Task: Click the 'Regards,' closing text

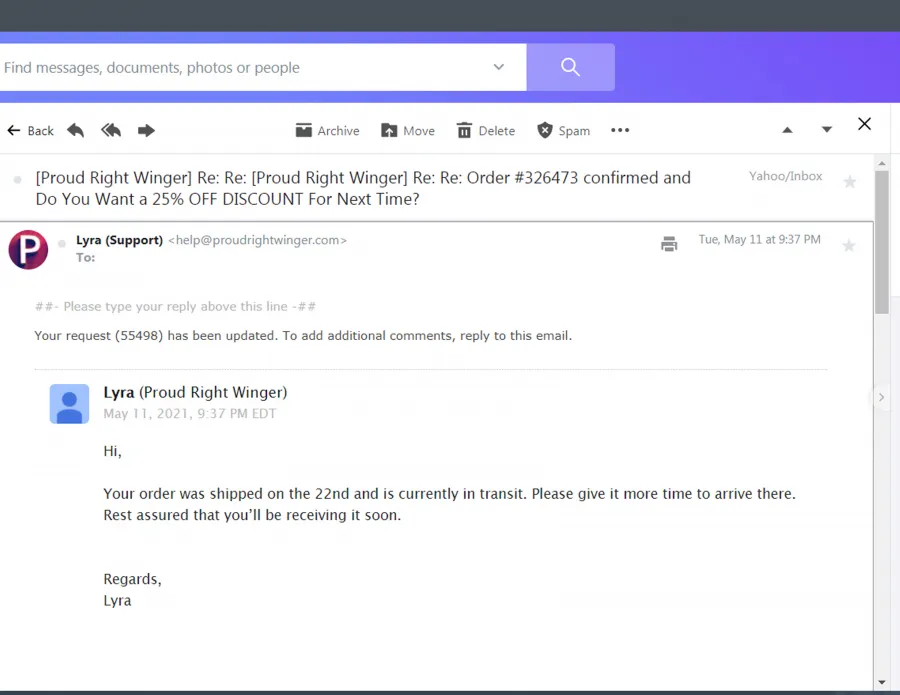Action: (x=133, y=579)
